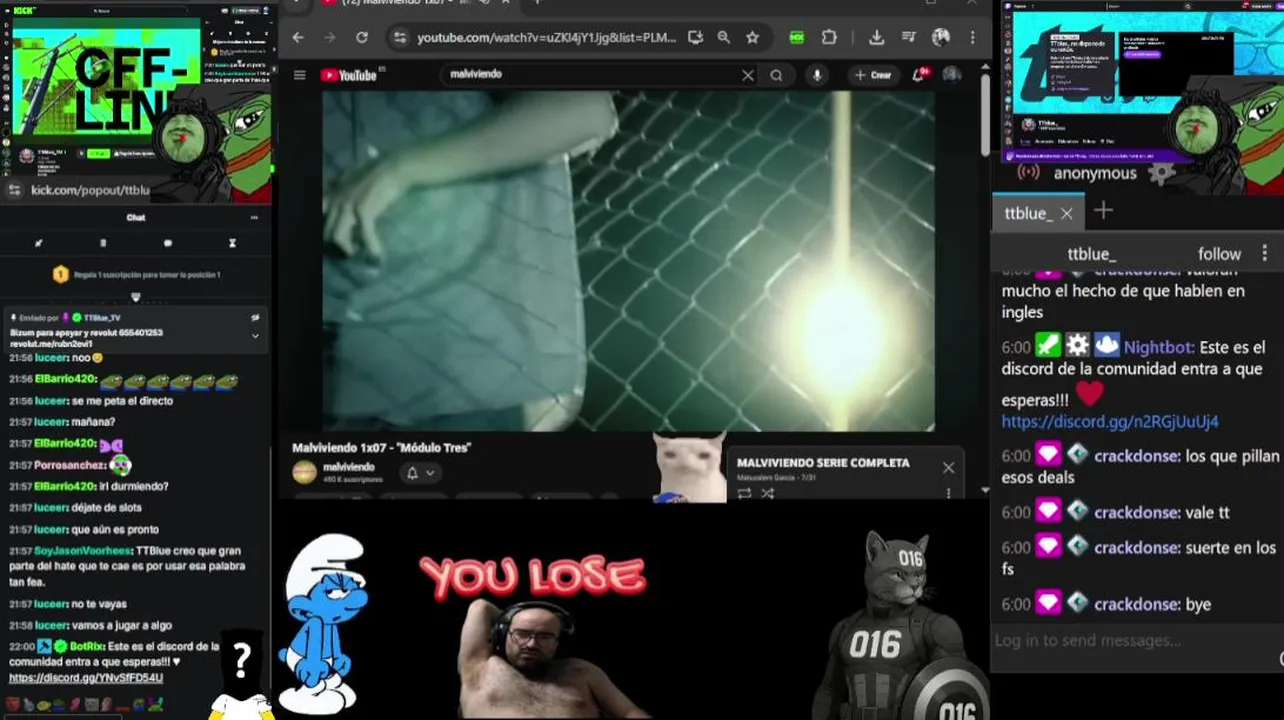Clear the YouTube search box
1284x720 pixels.
coord(747,75)
